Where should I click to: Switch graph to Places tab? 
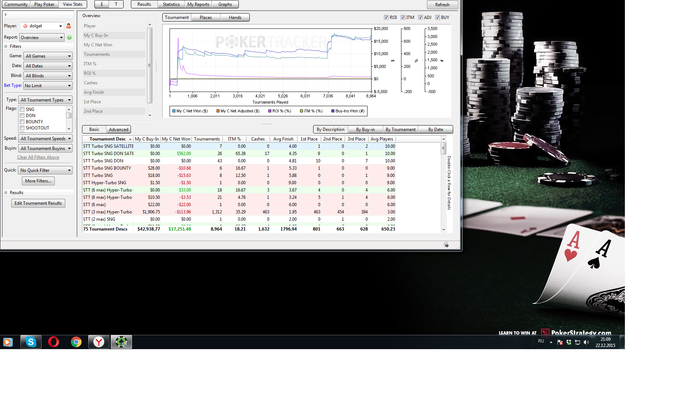coord(206,17)
